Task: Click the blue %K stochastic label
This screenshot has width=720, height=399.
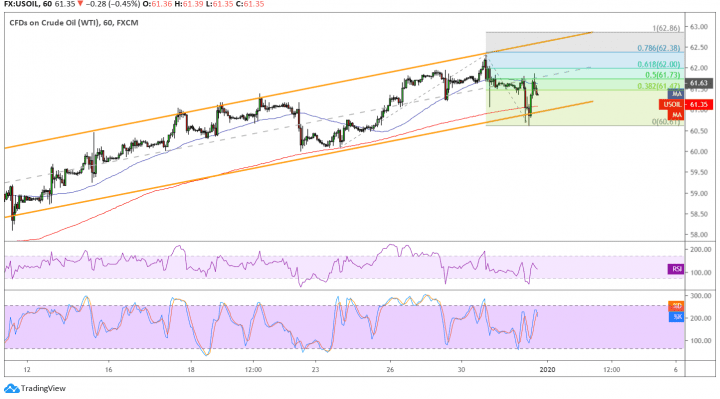Action: 676,317
